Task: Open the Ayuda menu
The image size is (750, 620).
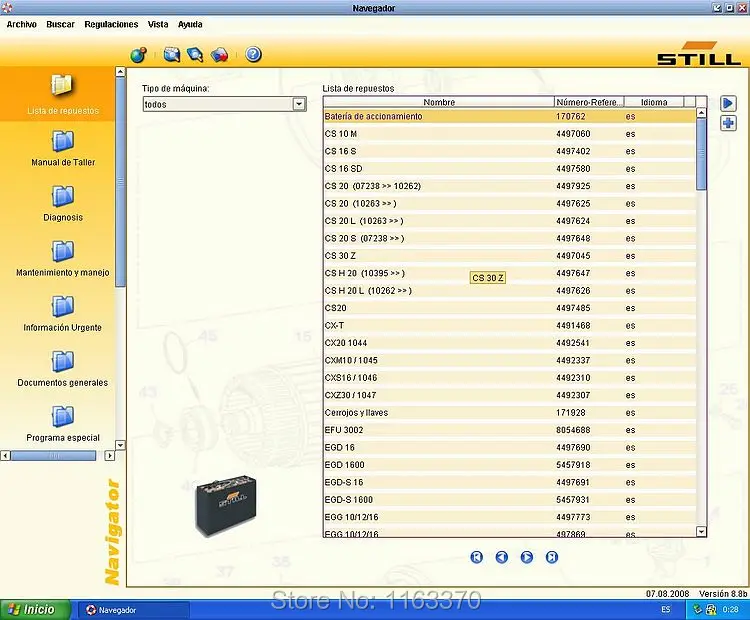Action: click(x=190, y=24)
